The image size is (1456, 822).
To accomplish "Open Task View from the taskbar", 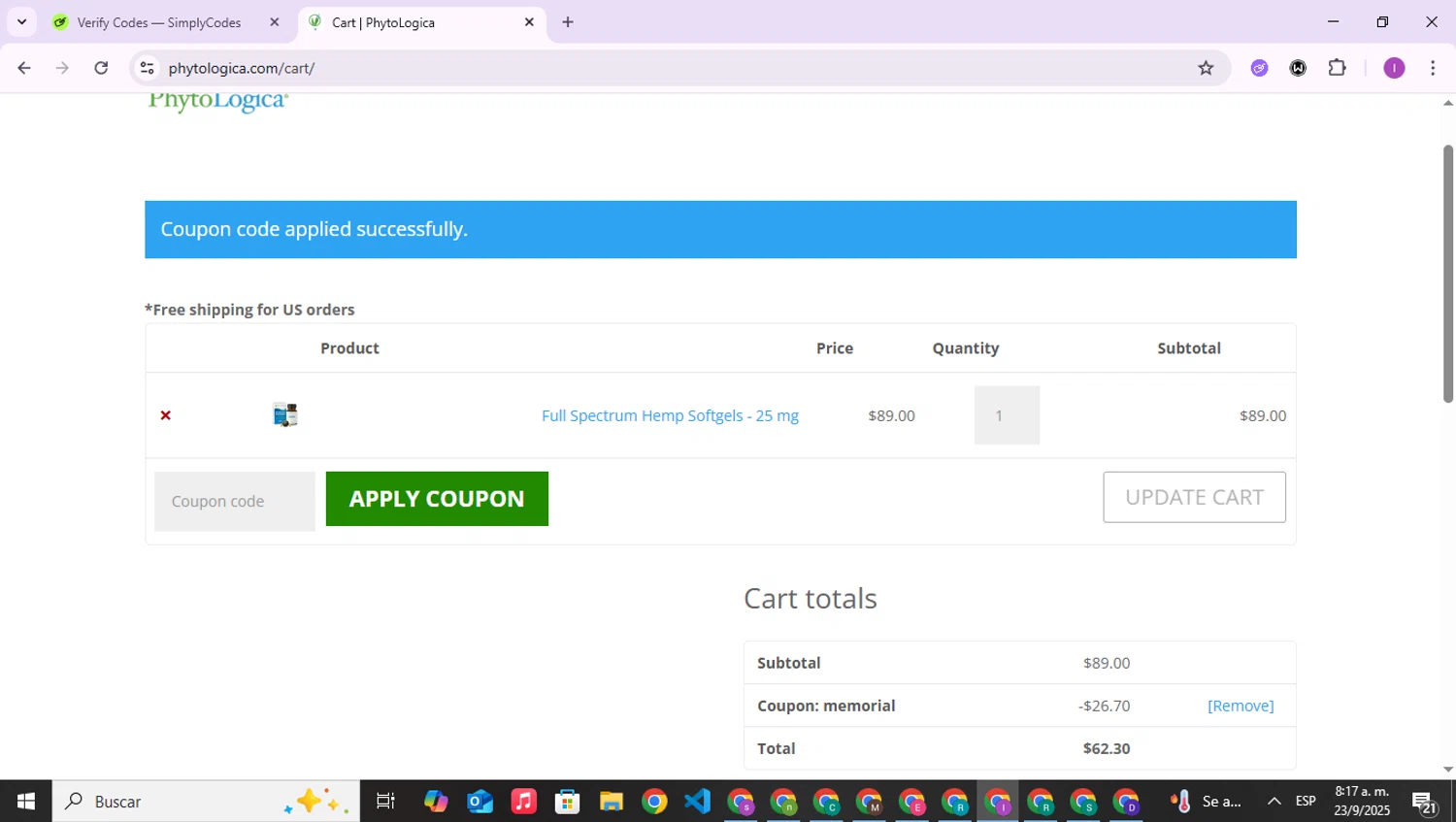I will pyautogui.click(x=385, y=802).
